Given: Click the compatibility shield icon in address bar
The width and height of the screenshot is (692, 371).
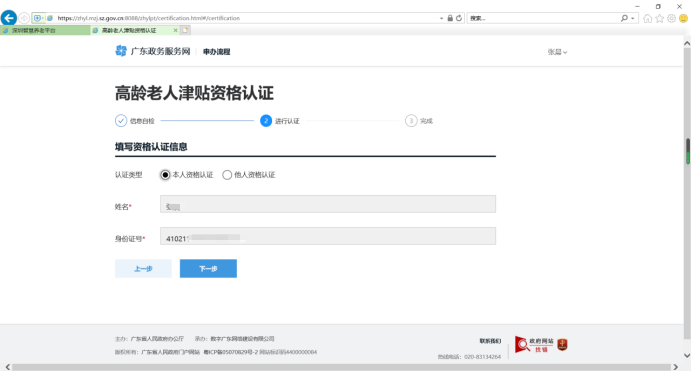Looking at the screenshot, I should pos(38,18).
